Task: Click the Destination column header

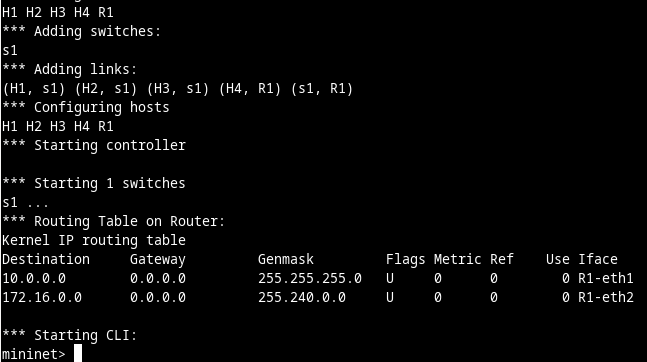Action: (x=46, y=260)
